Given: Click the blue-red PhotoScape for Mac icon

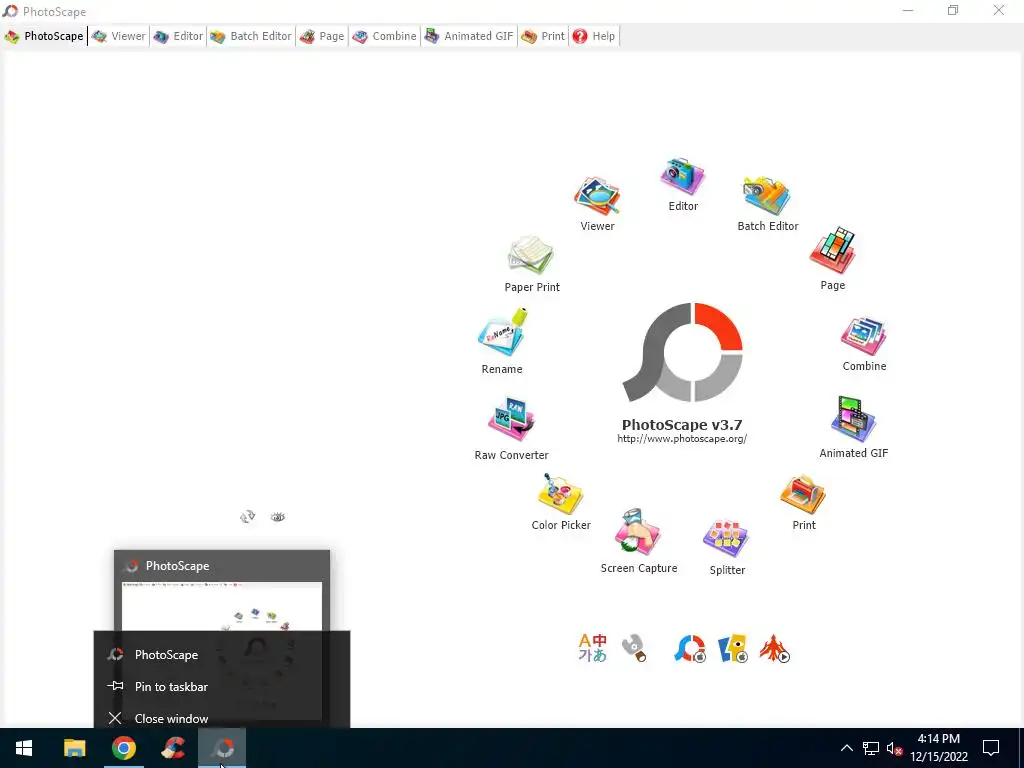Looking at the screenshot, I should pos(690,648).
